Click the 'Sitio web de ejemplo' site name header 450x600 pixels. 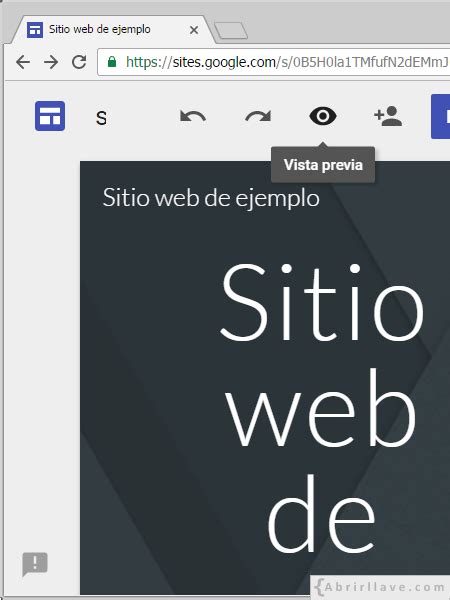(211, 198)
